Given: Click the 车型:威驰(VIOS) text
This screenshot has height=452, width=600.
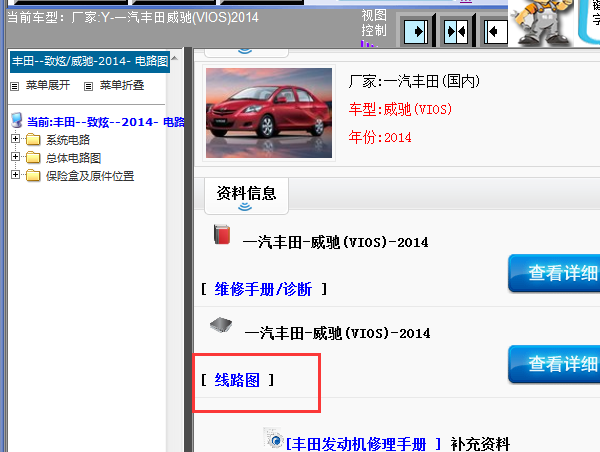Looking at the screenshot, I should pyautogui.click(x=400, y=109).
